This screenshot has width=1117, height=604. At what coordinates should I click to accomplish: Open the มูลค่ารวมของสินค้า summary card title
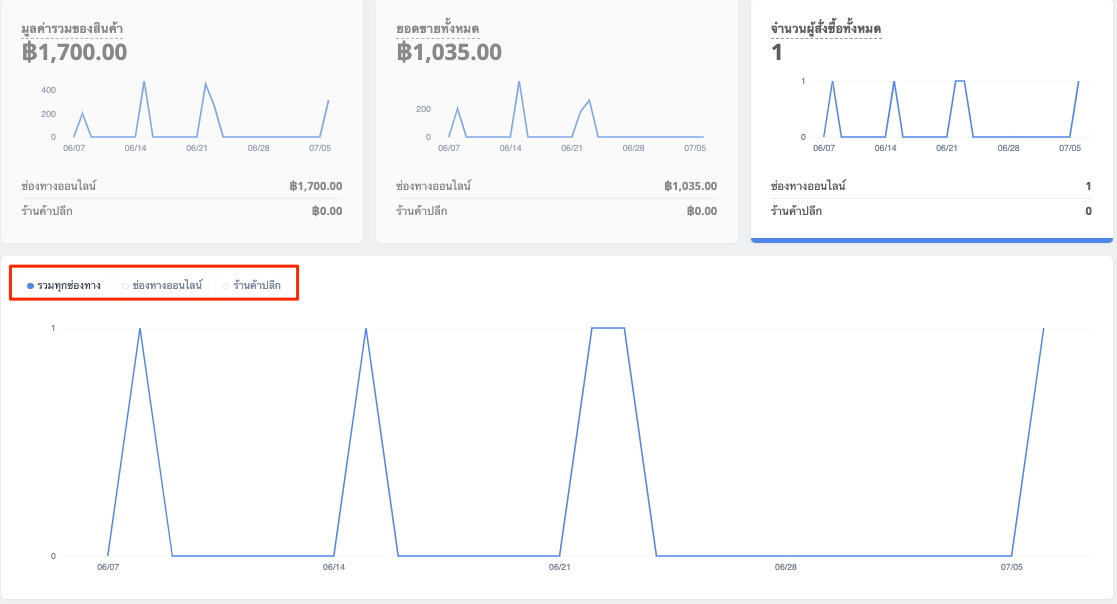(x=72, y=29)
